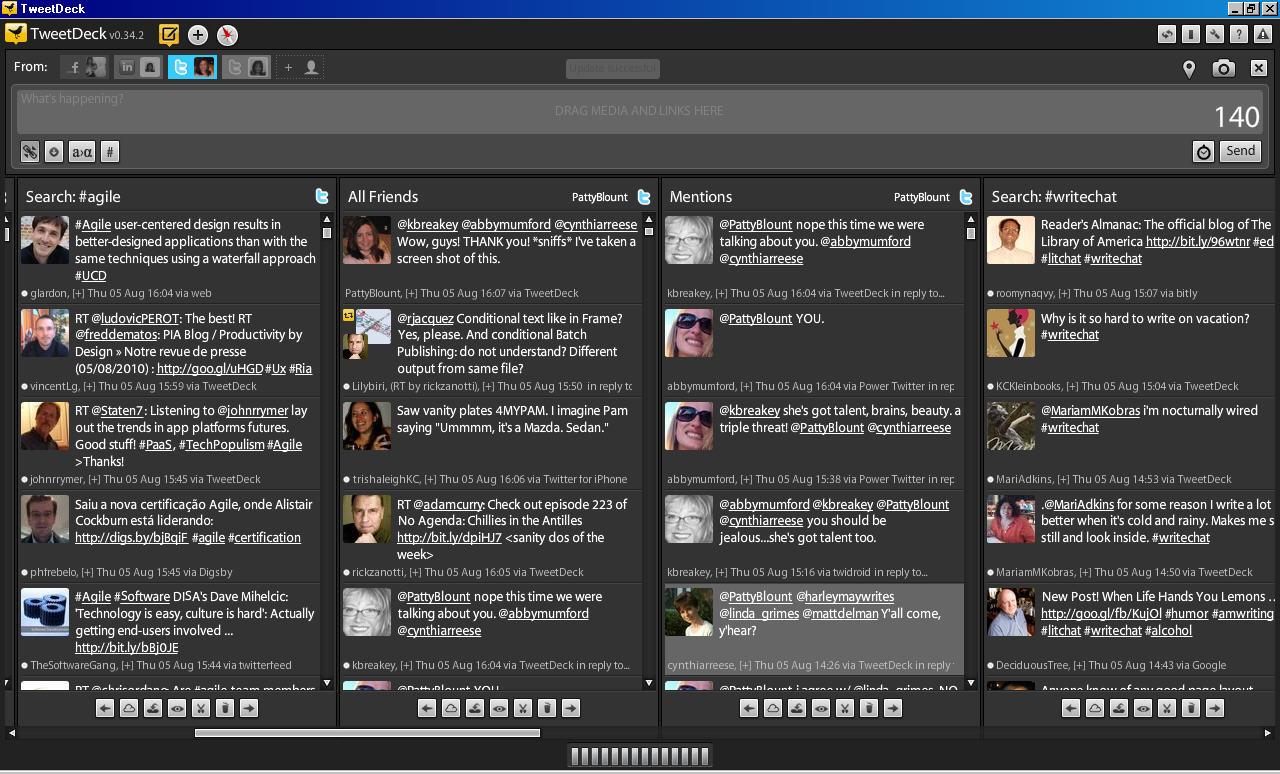Deselect the highlighted blue Twitter account

click(x=192, y=67)
